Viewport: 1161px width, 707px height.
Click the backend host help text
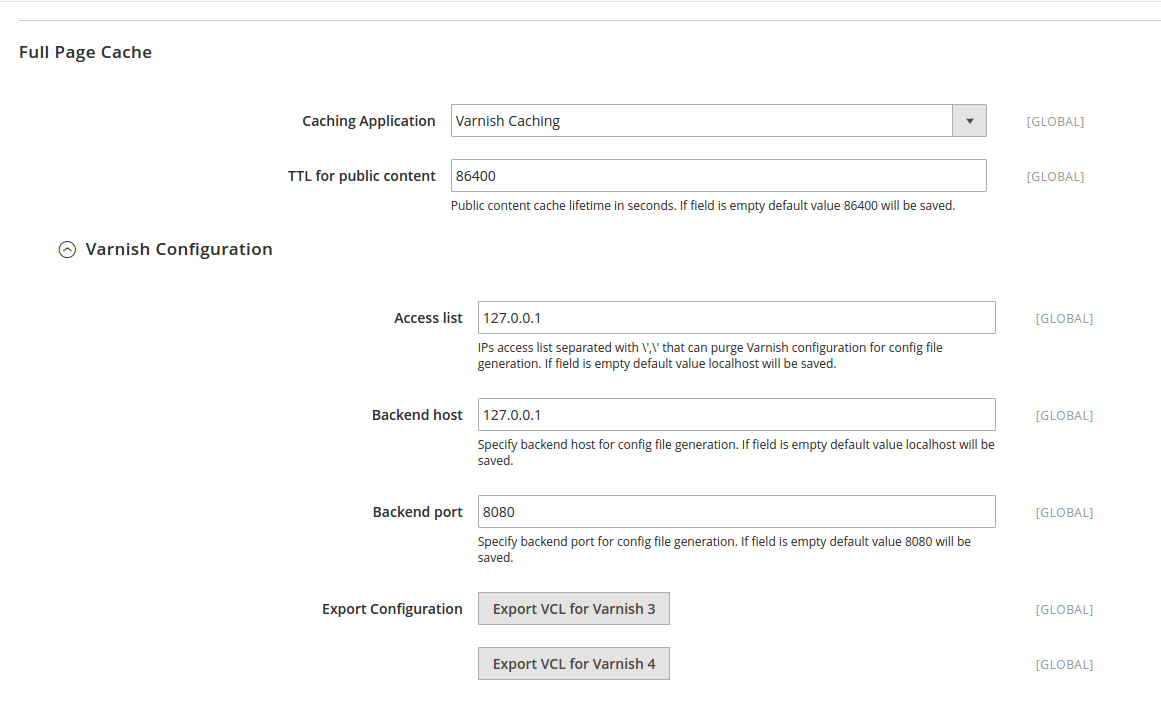tap(736, 452)
